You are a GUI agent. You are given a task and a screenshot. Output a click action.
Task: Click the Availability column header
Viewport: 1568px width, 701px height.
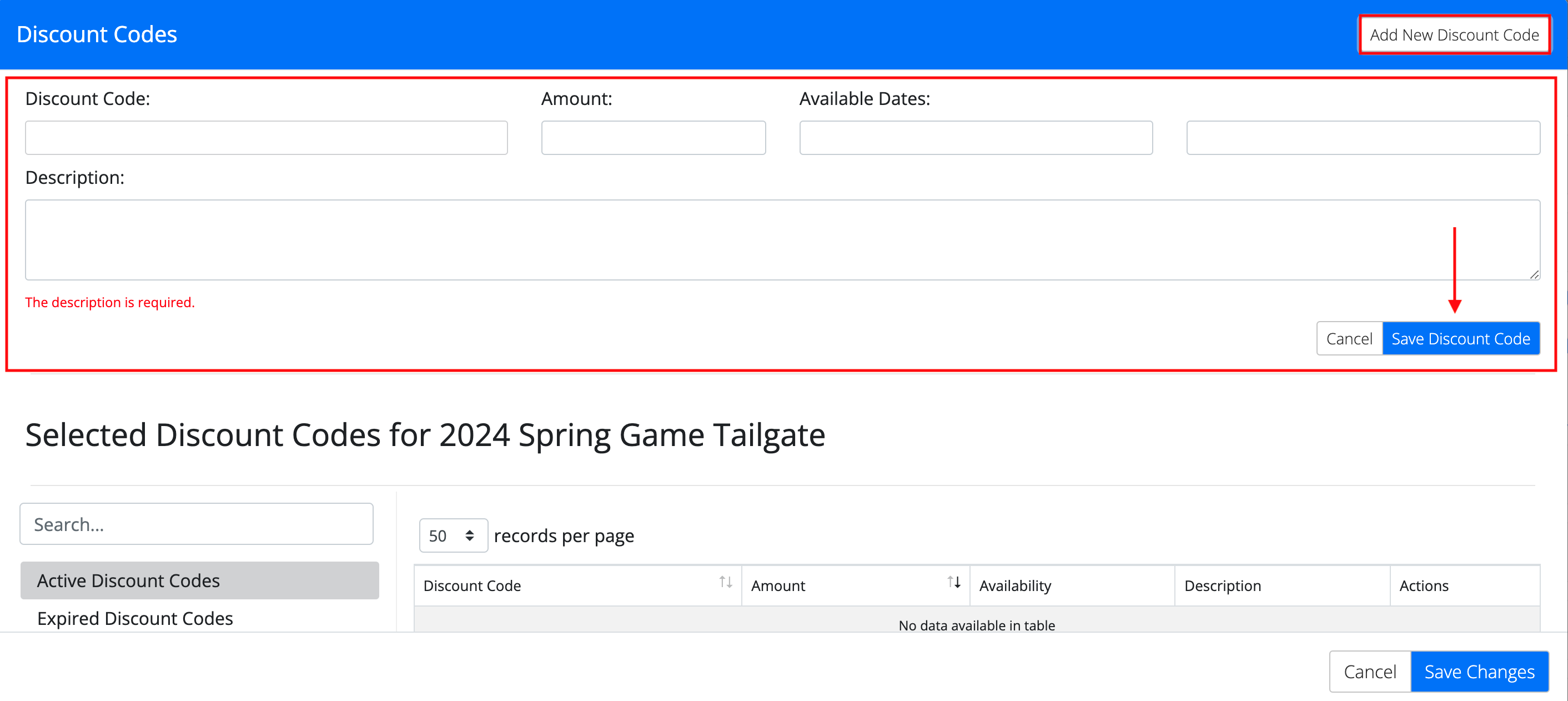click(x=1014, y=585)
